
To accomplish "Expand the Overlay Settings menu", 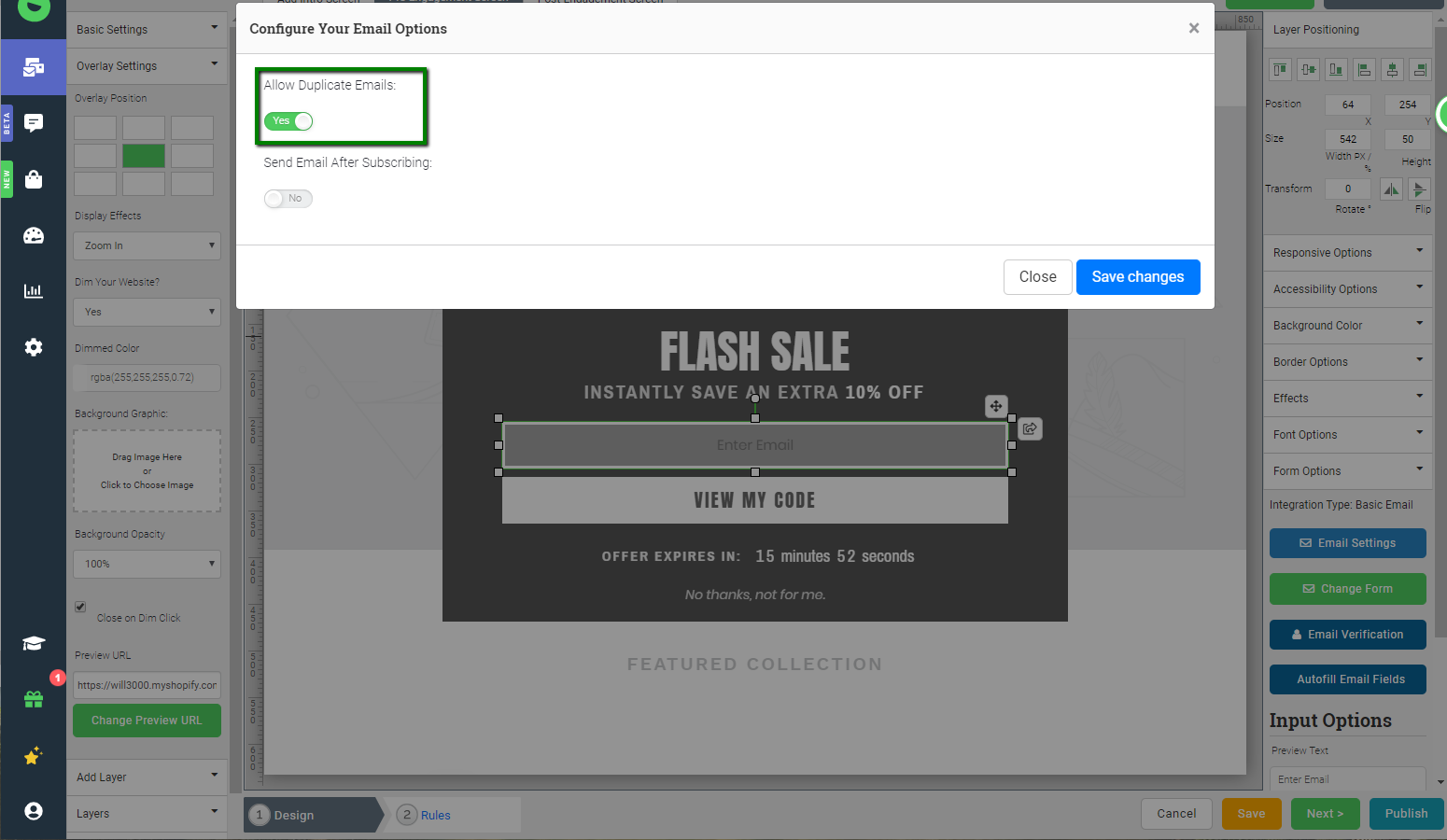I will [x=147, y=65].
